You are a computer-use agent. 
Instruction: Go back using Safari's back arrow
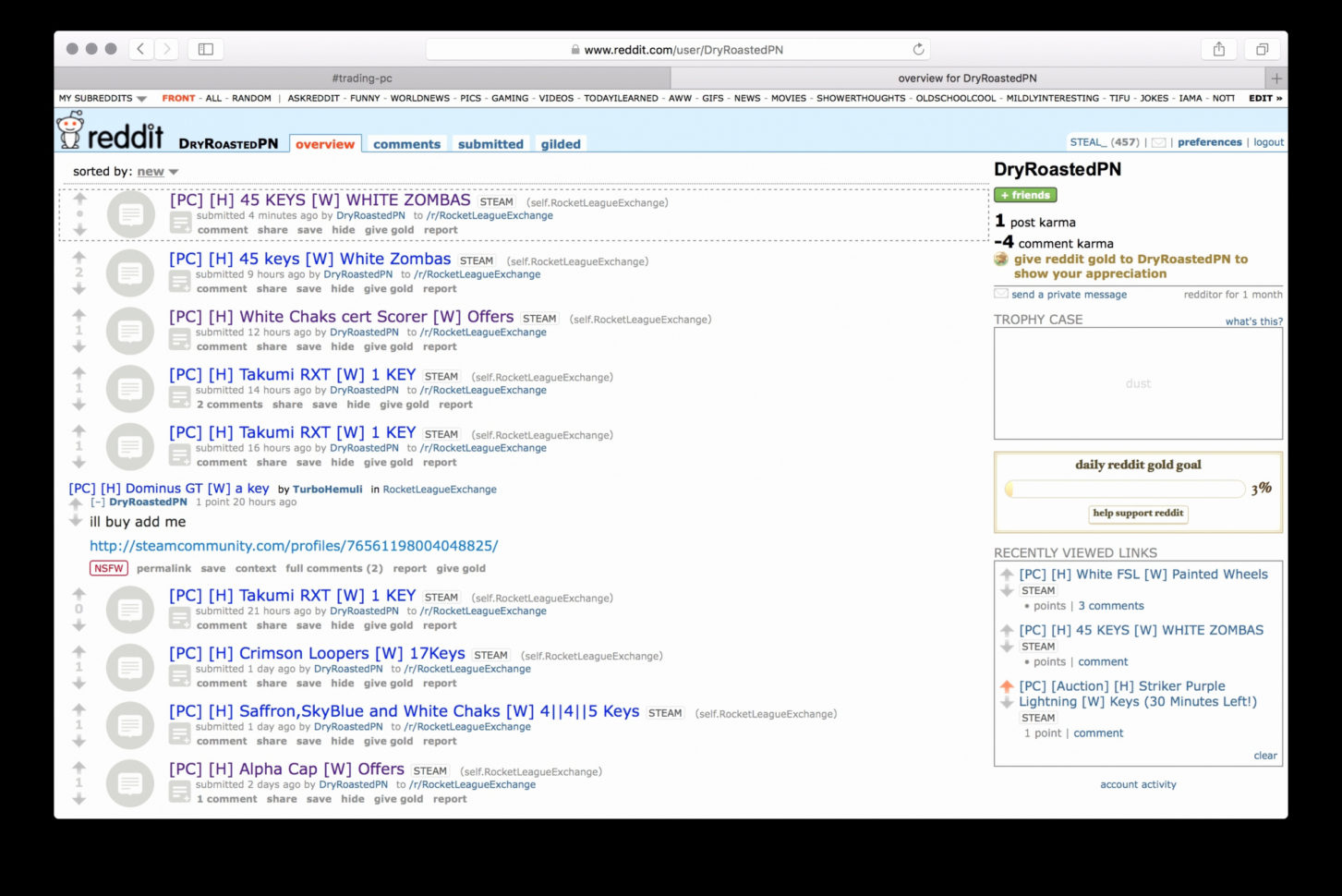140,49
